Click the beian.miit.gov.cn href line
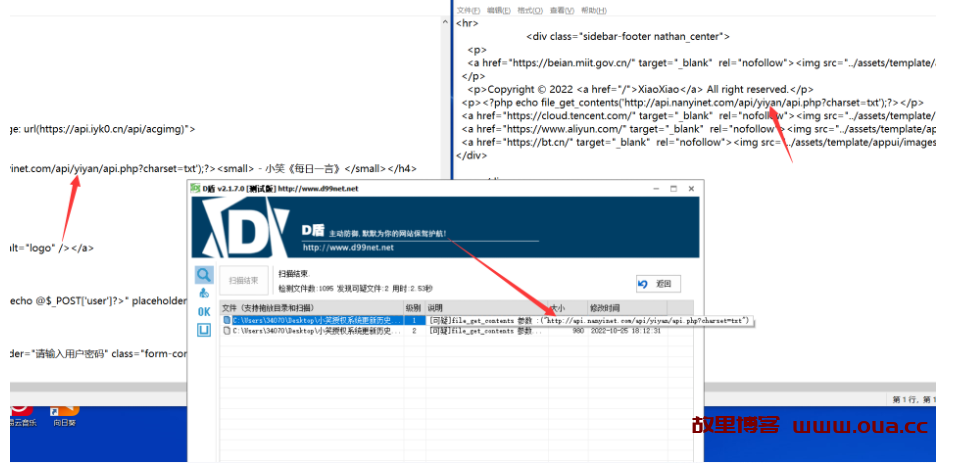958x463 pixels. [x=701, y=63]
